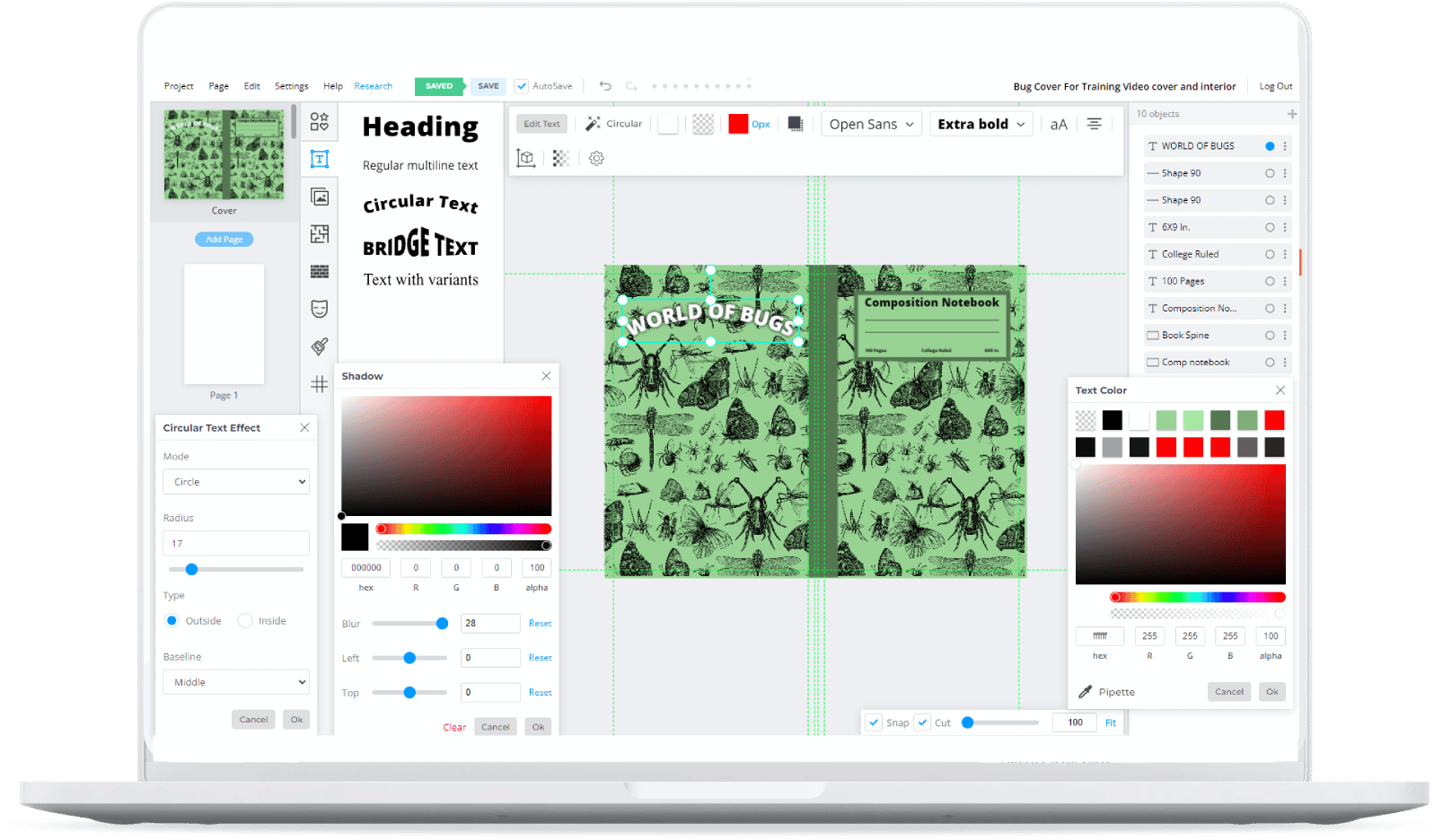Open the Open Sans font dropdown

point(871,124)
